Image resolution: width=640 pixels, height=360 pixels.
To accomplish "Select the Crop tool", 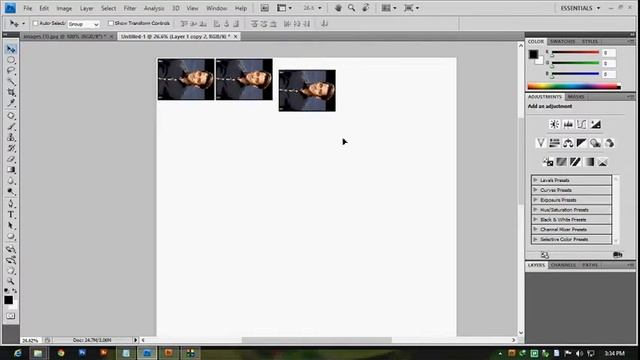I will 11,93.
